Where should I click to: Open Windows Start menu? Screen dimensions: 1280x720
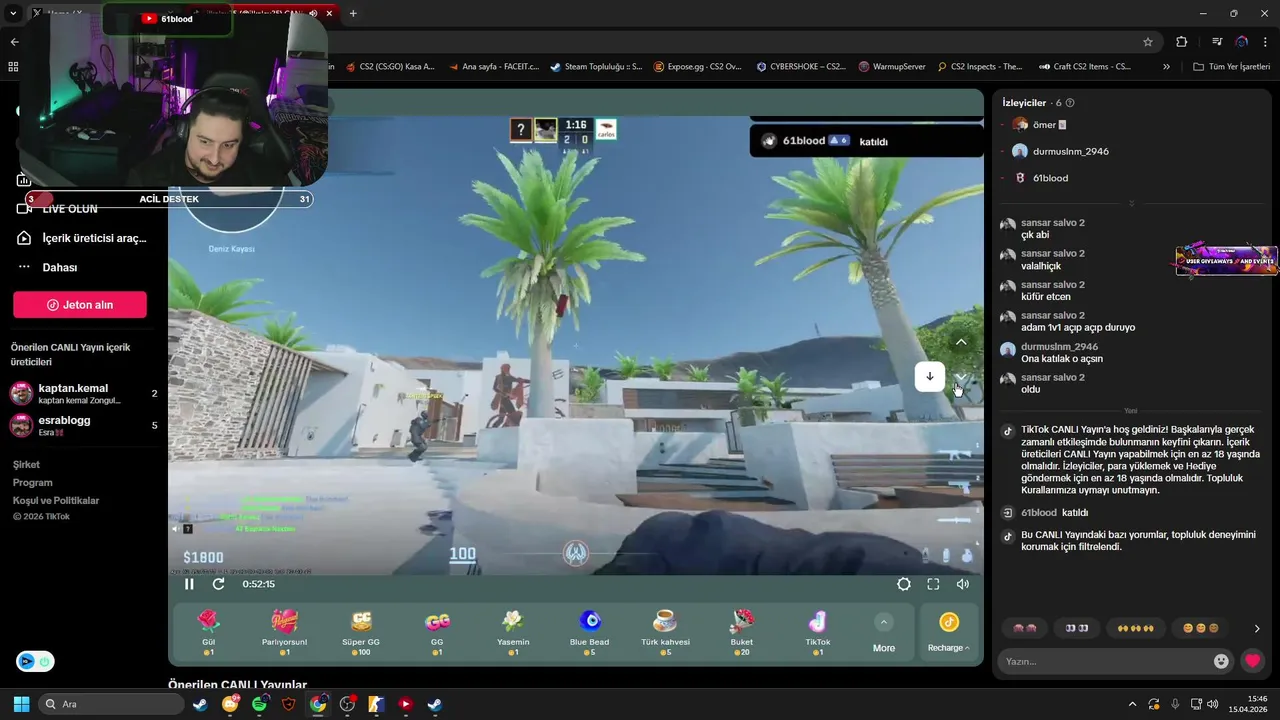tap(21, 704)
